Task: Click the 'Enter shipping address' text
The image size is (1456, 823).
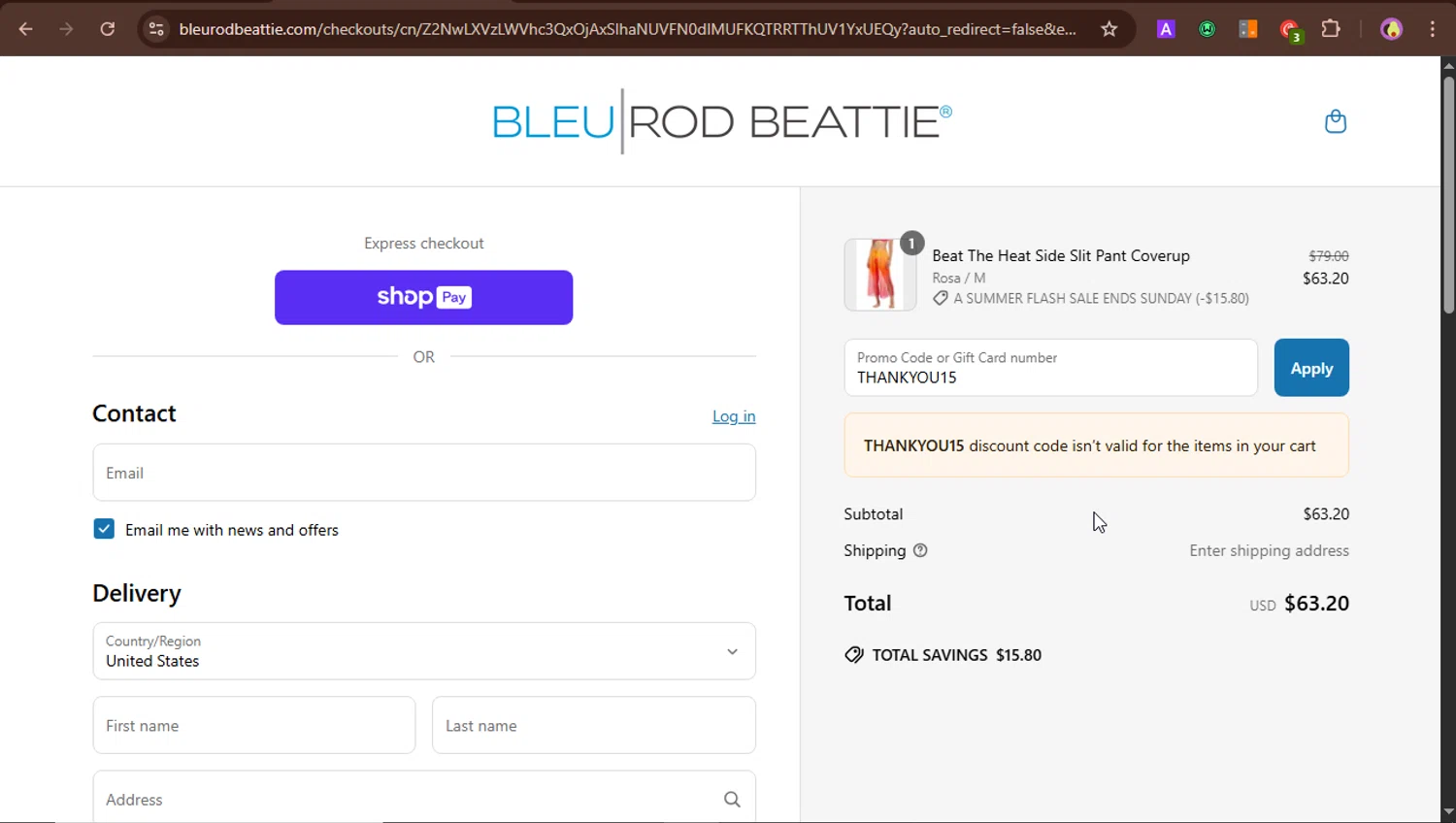Action: coord(1269,550)
